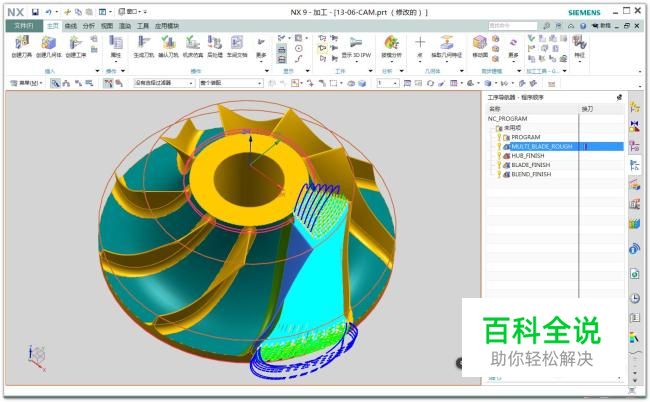Open the Properties (属性) ribbon button
The image size is (650, 402).
pos(116,46)
